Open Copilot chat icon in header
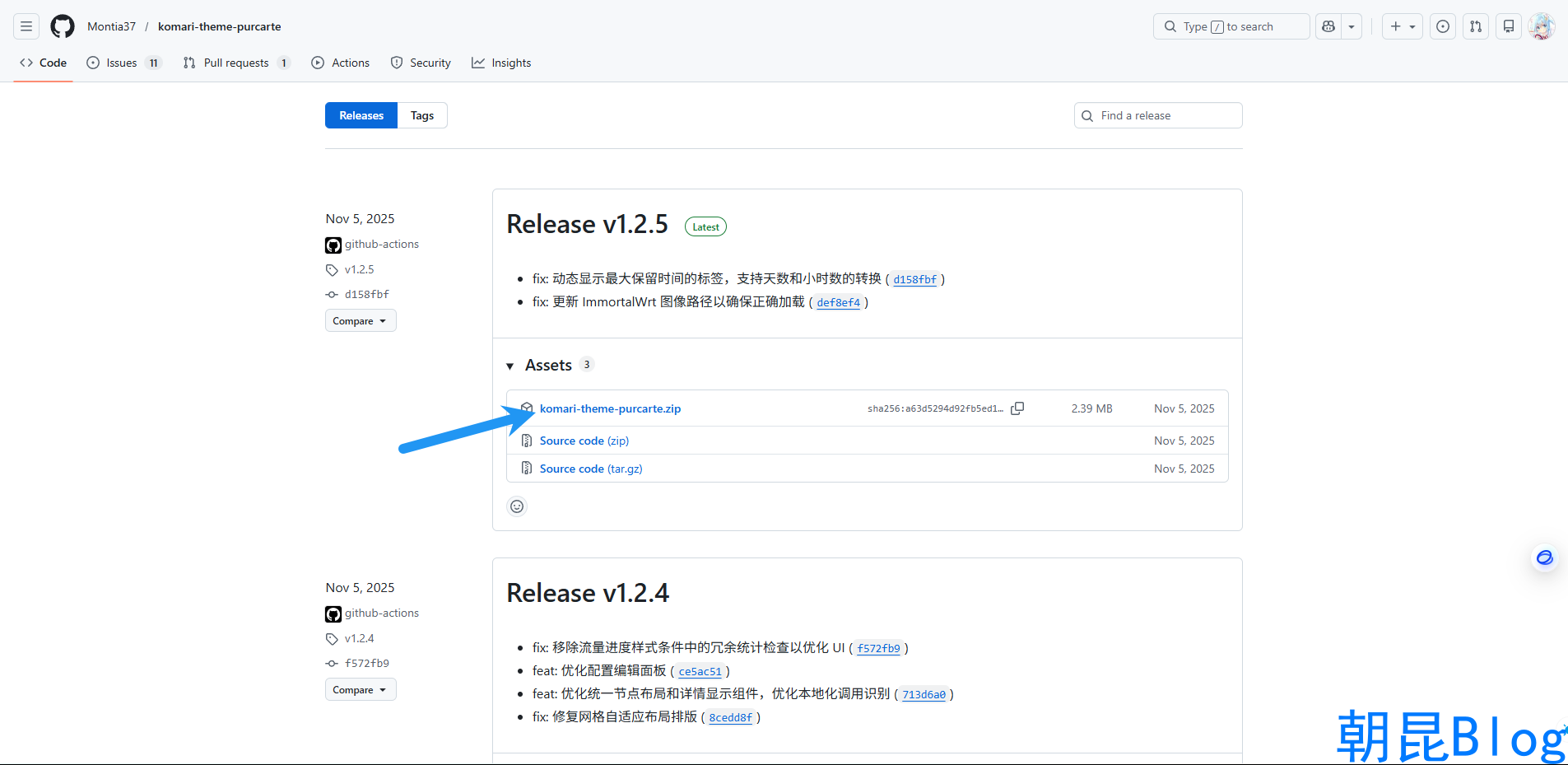The image size is (1568, 765). [1328, 26]
